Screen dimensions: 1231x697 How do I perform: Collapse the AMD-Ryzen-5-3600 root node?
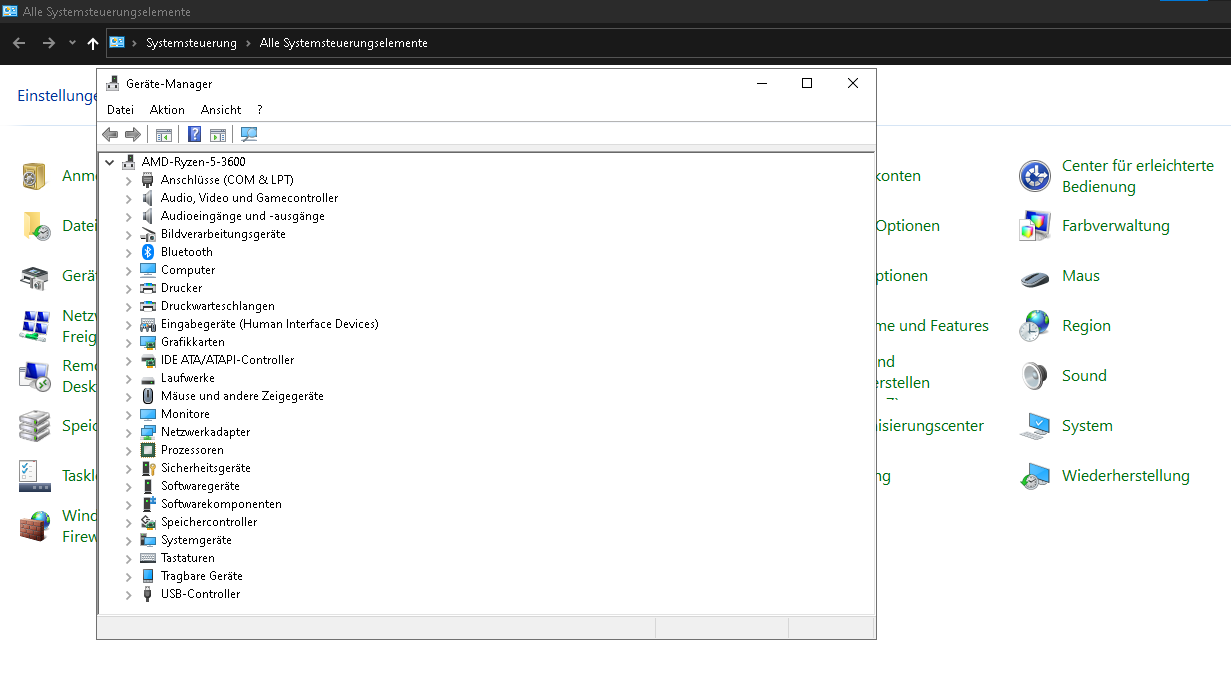point(110,162)
